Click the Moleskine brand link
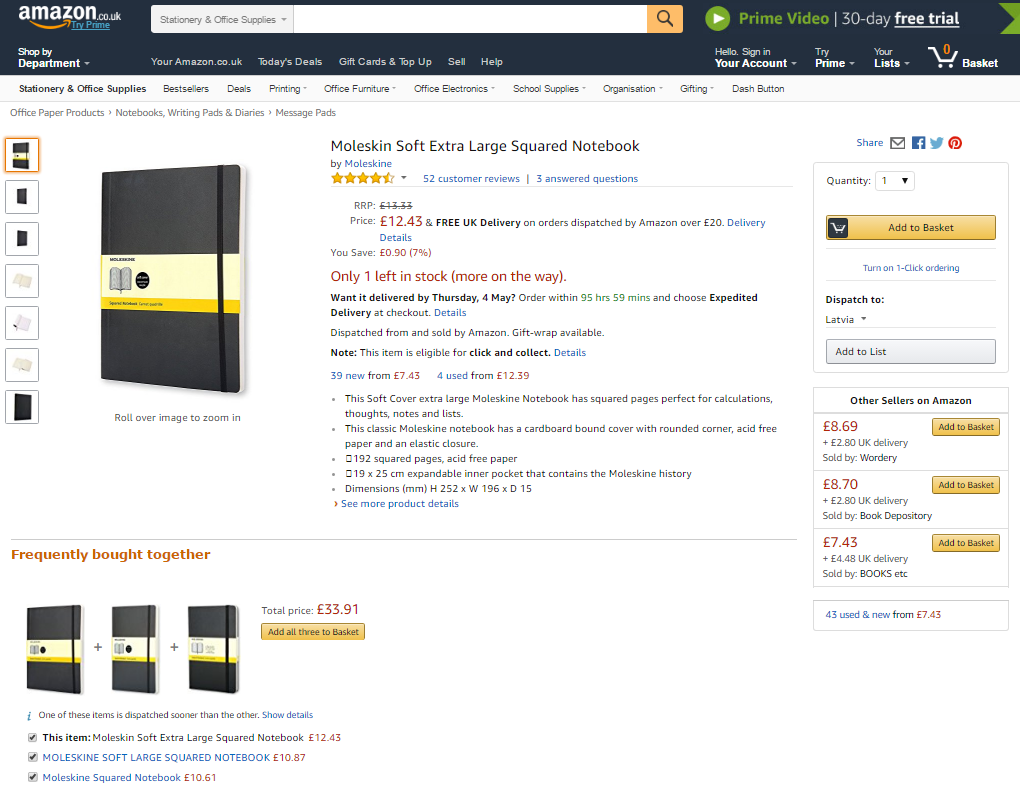The width and height of the screenshot is (1020, 796). point(368,164)
